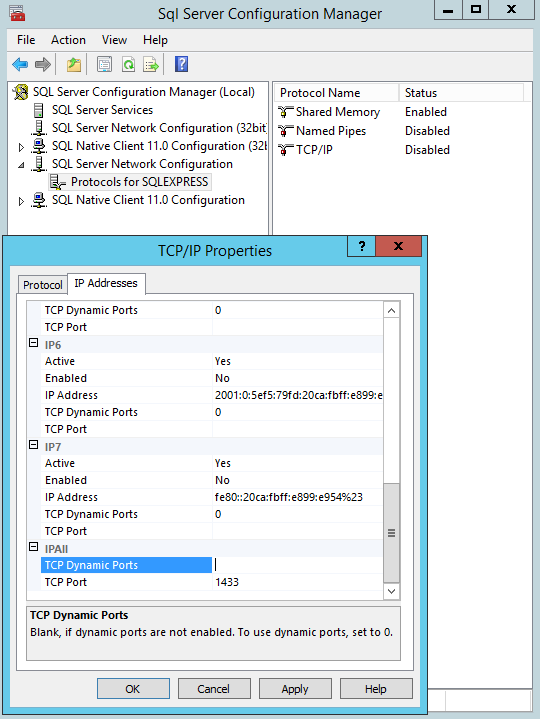Click the application icon in the title bar
The width and height of the screenshot is (540, 719).
point(17,13)
